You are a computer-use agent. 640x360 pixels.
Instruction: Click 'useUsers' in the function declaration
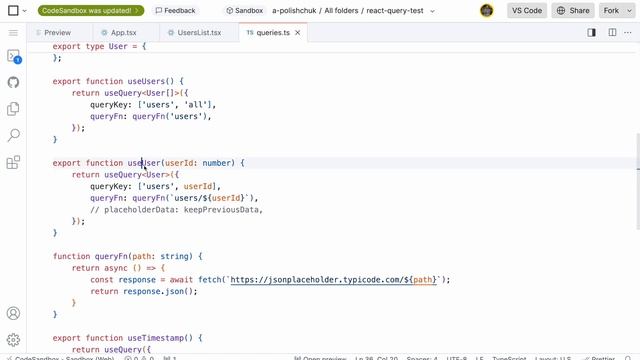(x=146, y=81)
